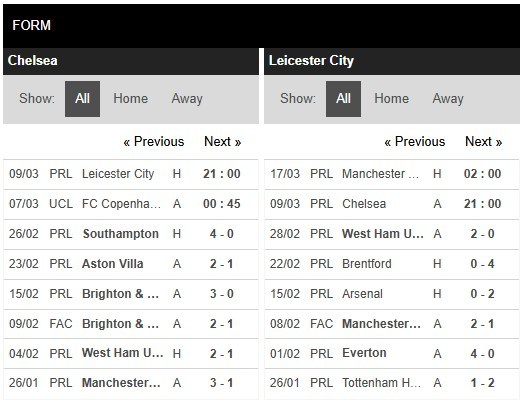This screenshot has width=524, height=413.
Task: Open Leicester's Everton 4 - 0 result
Action: (392, 354)
